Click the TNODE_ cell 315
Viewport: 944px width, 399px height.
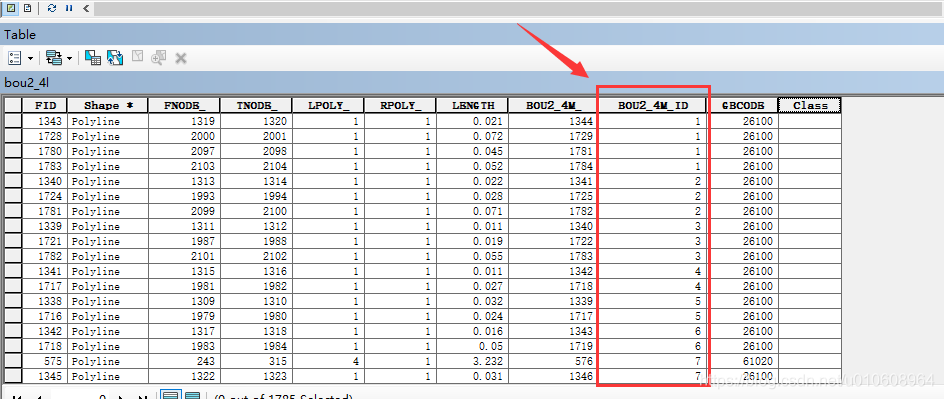pyautogui.click(x=256, y=362)
